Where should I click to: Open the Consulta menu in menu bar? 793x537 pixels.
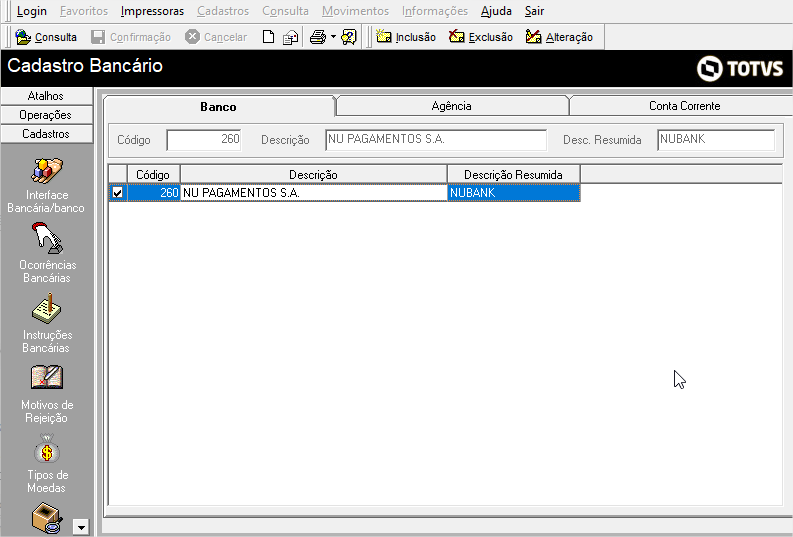[x=285, y=11]
